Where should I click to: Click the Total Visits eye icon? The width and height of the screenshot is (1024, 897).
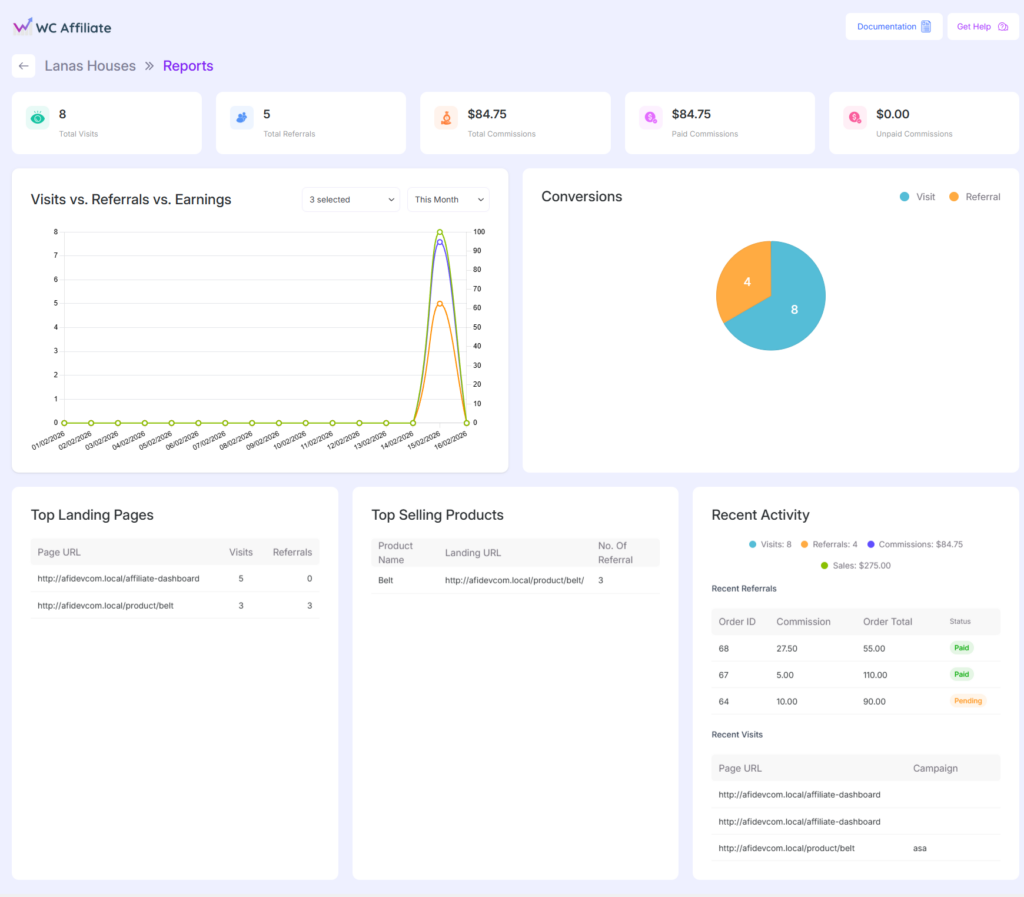[x=37, y=118]
